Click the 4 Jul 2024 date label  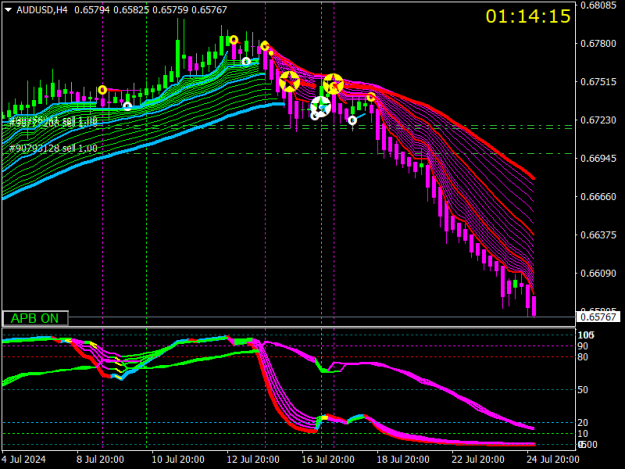pos(24,459)
